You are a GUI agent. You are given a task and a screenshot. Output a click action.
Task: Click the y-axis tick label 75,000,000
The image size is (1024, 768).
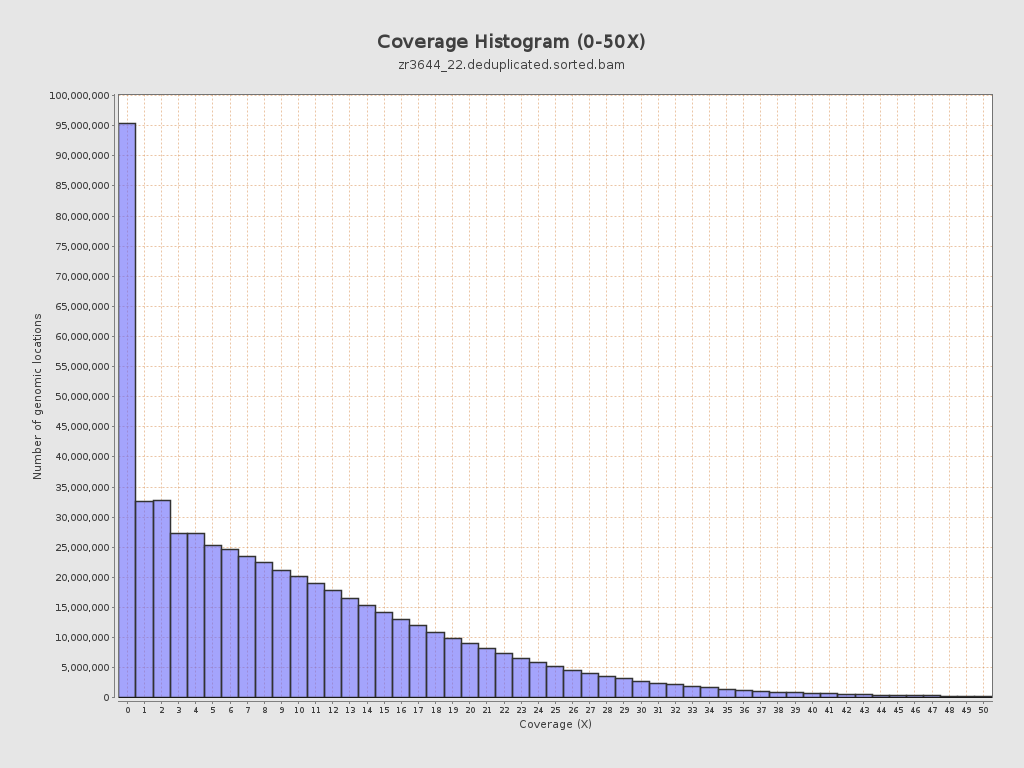click(x=82, y=246)
